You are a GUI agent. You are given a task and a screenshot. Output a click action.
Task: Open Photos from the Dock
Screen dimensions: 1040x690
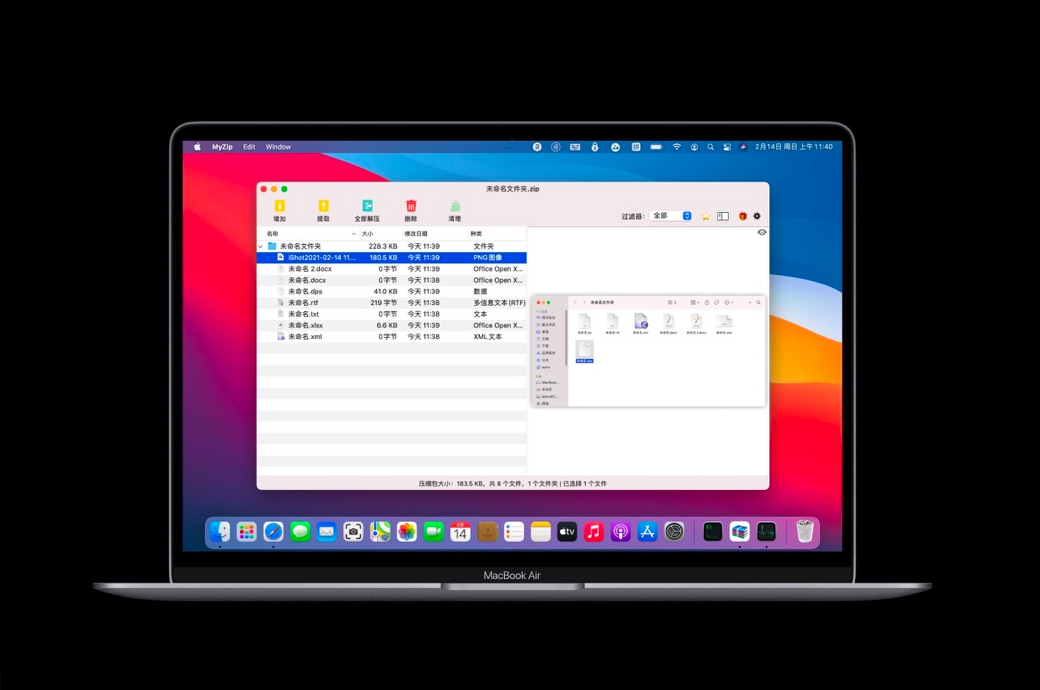407,531
